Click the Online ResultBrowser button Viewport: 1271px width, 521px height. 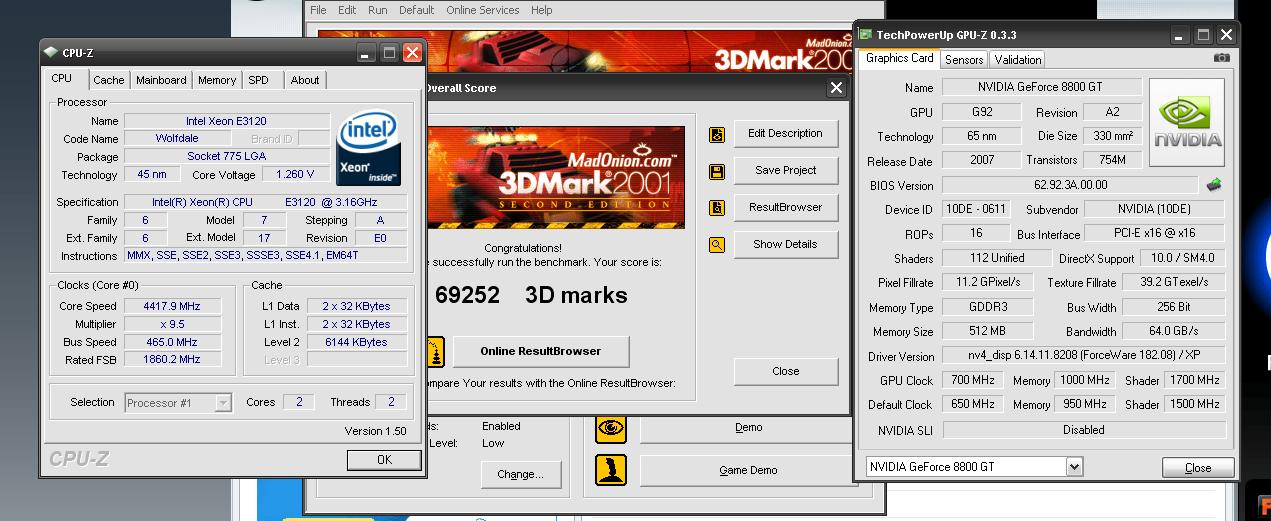point(541,351)
